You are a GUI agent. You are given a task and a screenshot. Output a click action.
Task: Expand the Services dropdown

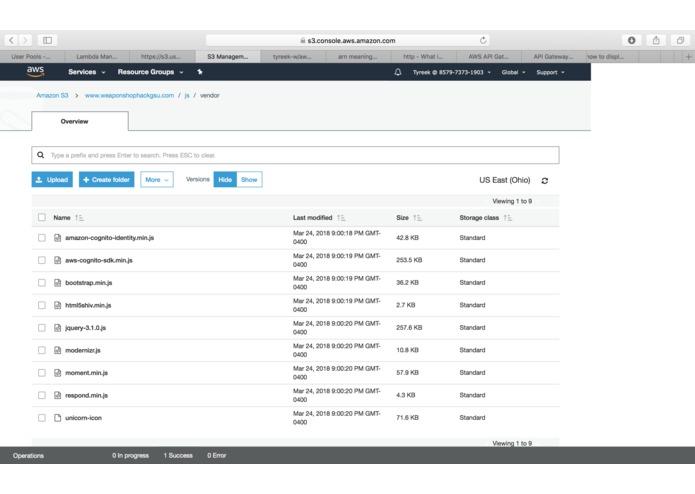click(x=87, y=72)
